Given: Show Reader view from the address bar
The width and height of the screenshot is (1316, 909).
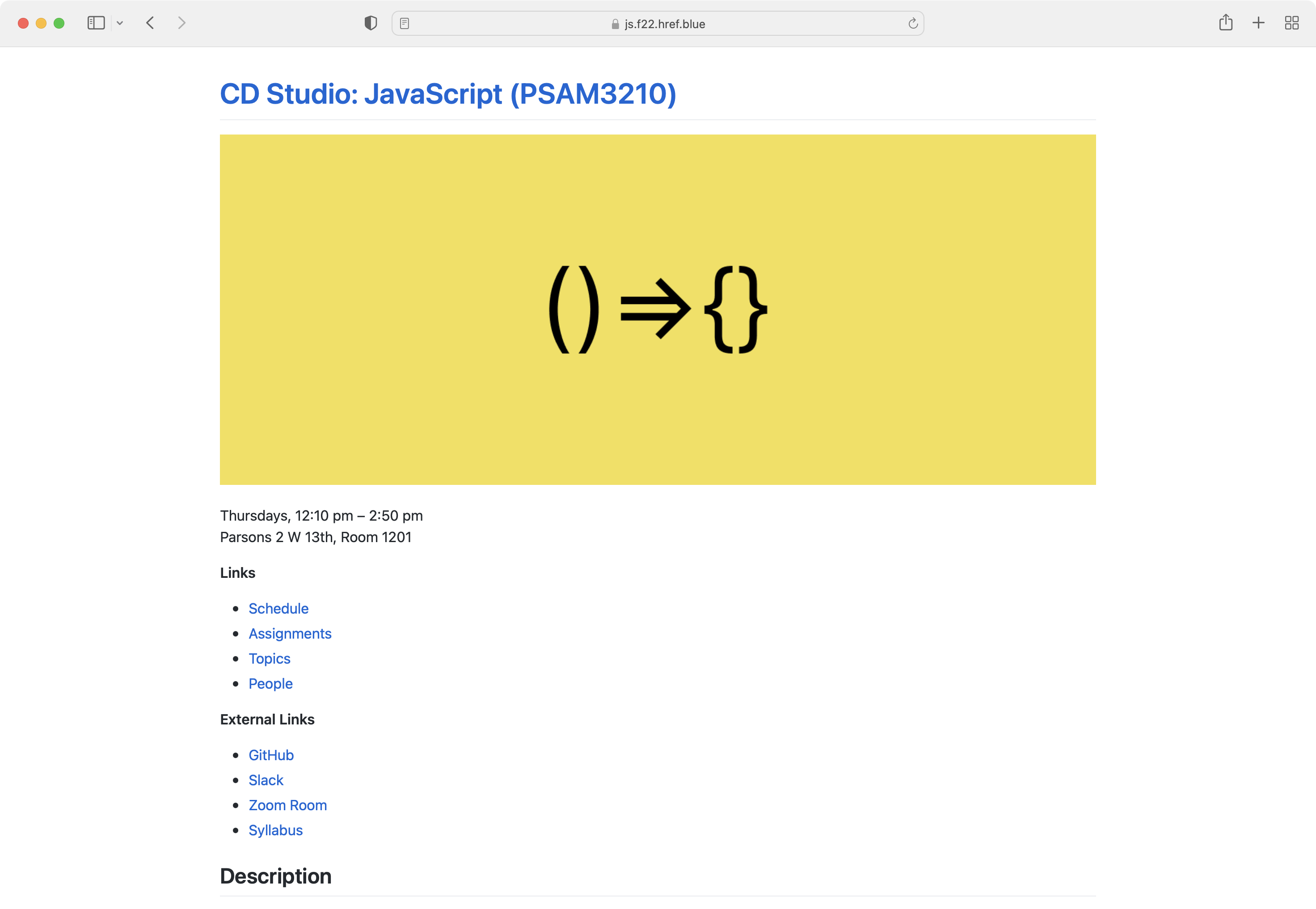Looking at the screenshot, I should (x=405, y=23).
